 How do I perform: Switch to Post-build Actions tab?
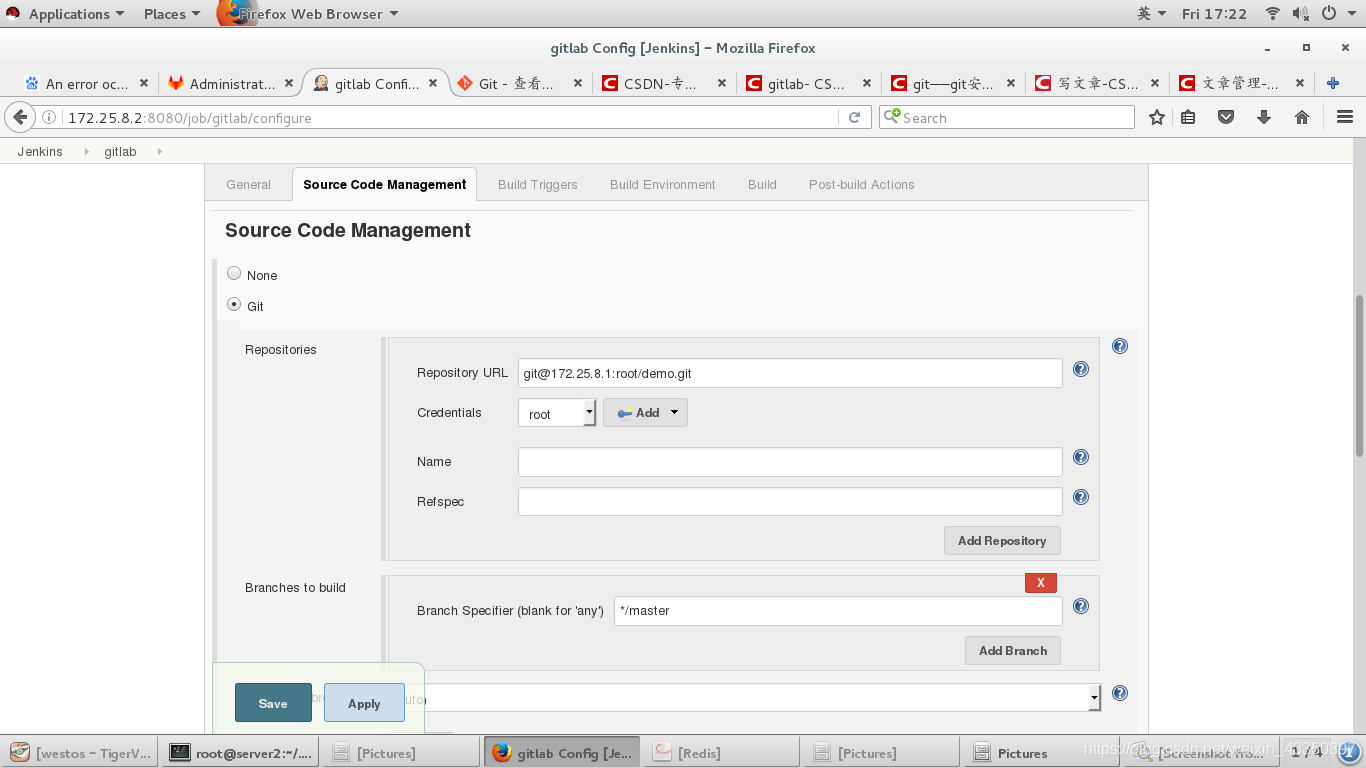862,184
